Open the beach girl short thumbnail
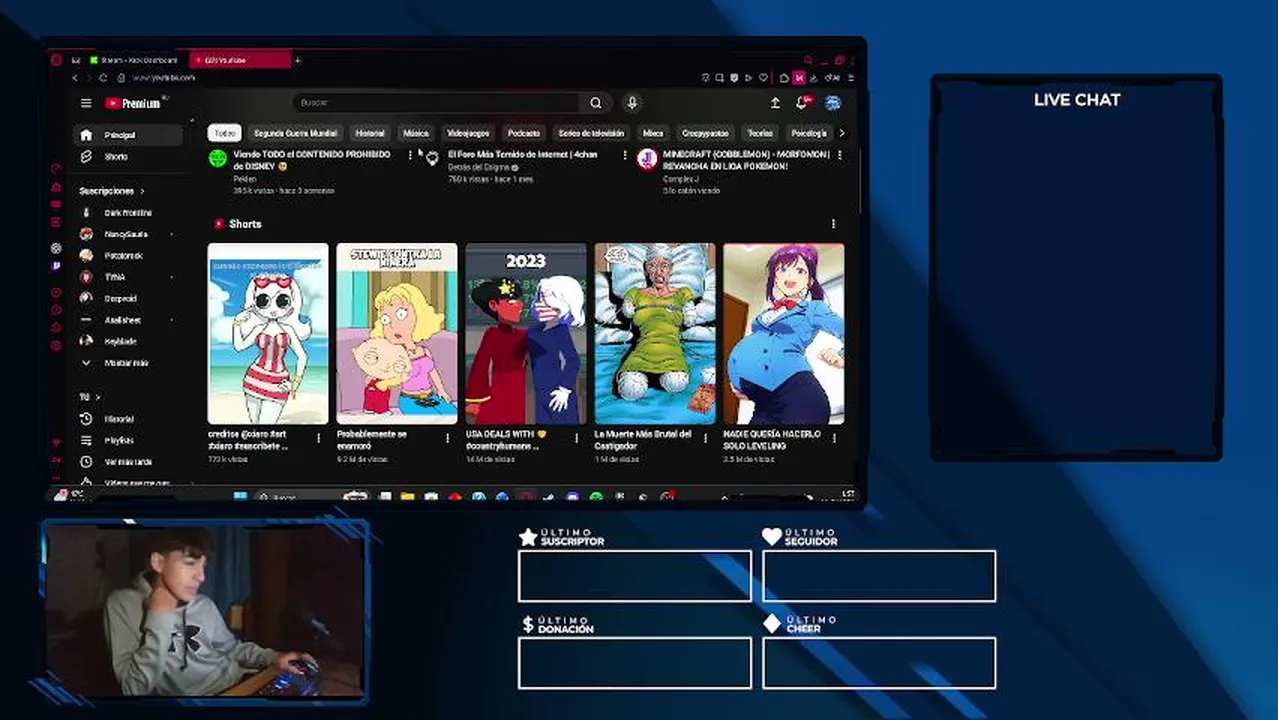The height and width of the screenshot is (720, 1278). (x=268, y=334)
